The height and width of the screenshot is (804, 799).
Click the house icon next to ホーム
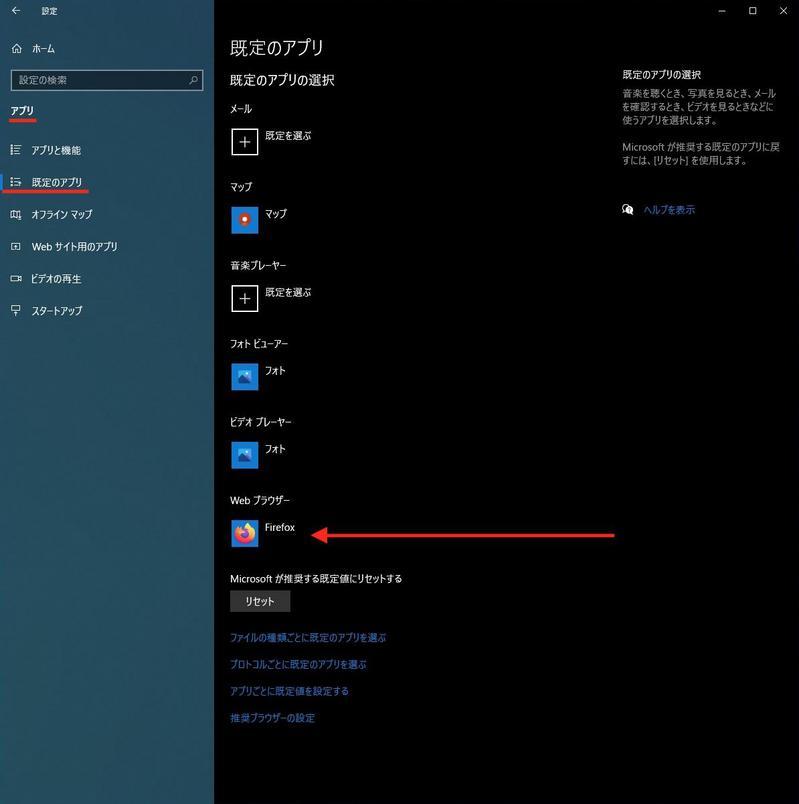16,49
